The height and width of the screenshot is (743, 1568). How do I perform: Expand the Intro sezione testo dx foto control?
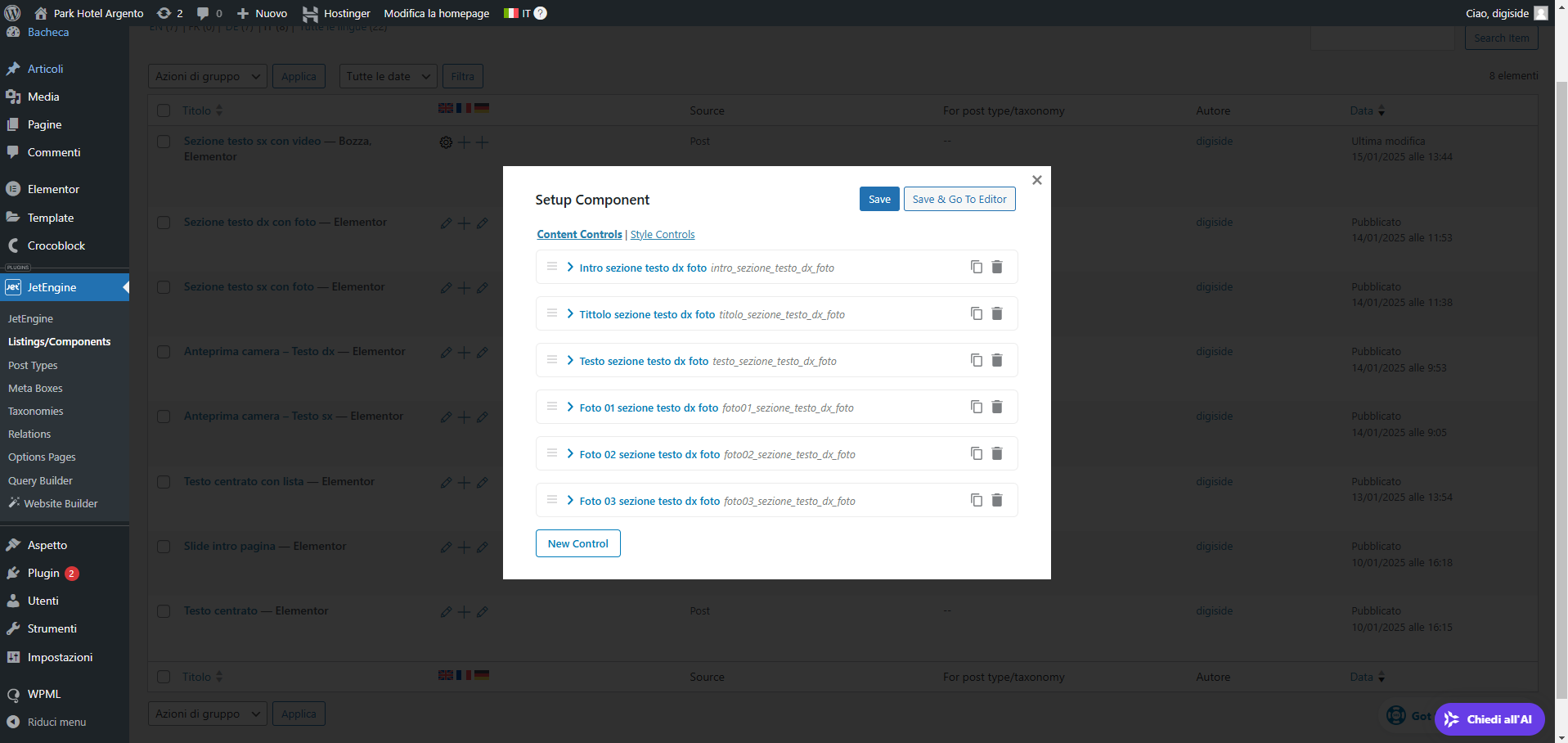point(570,267)
